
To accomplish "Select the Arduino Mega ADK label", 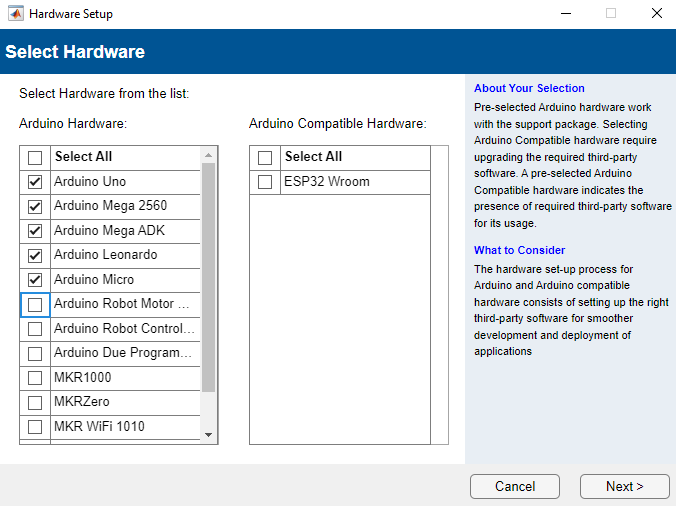I will [110, 231].
